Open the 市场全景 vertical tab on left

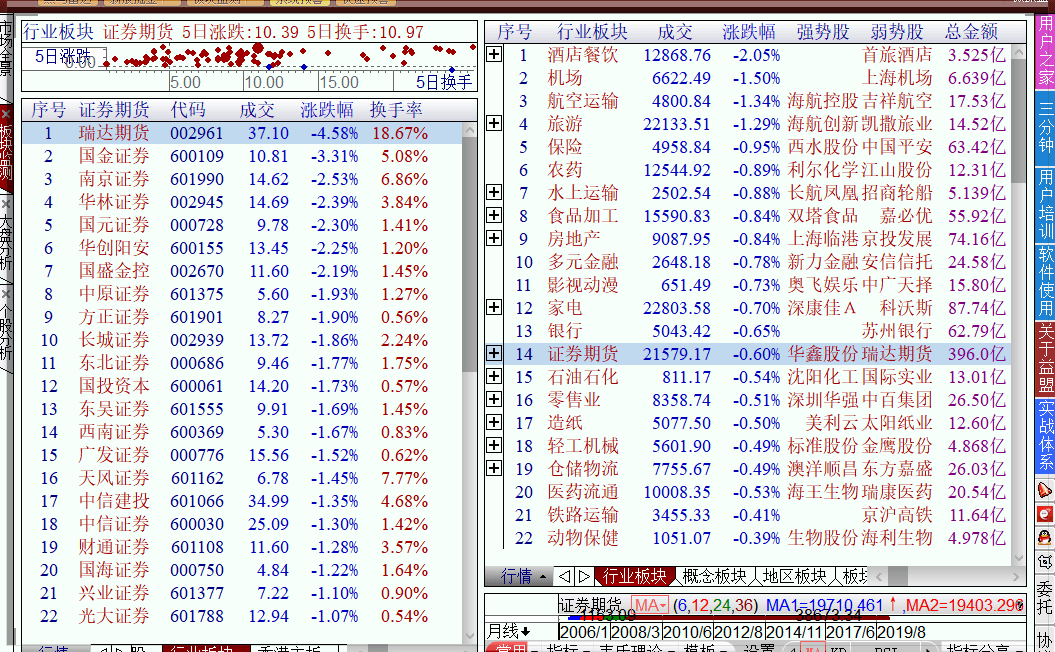6,50
